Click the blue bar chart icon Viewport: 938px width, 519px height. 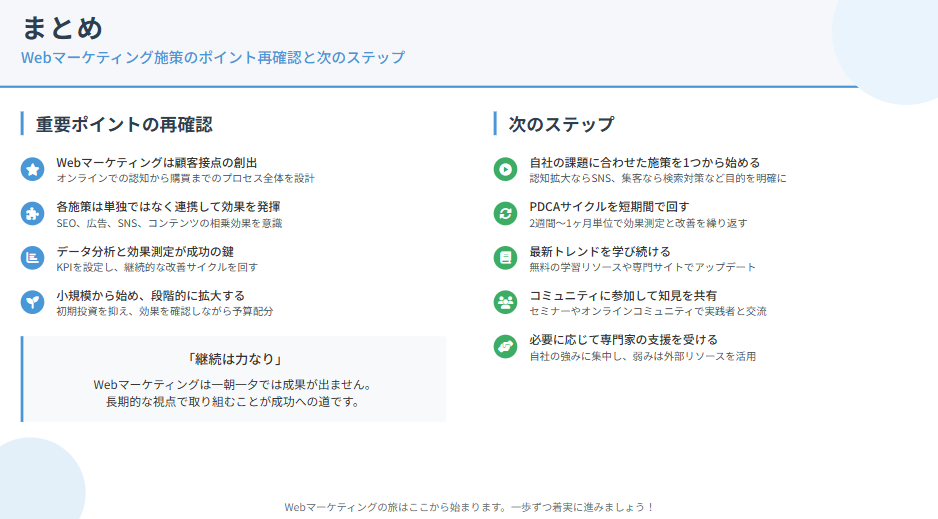coord(33,258)
